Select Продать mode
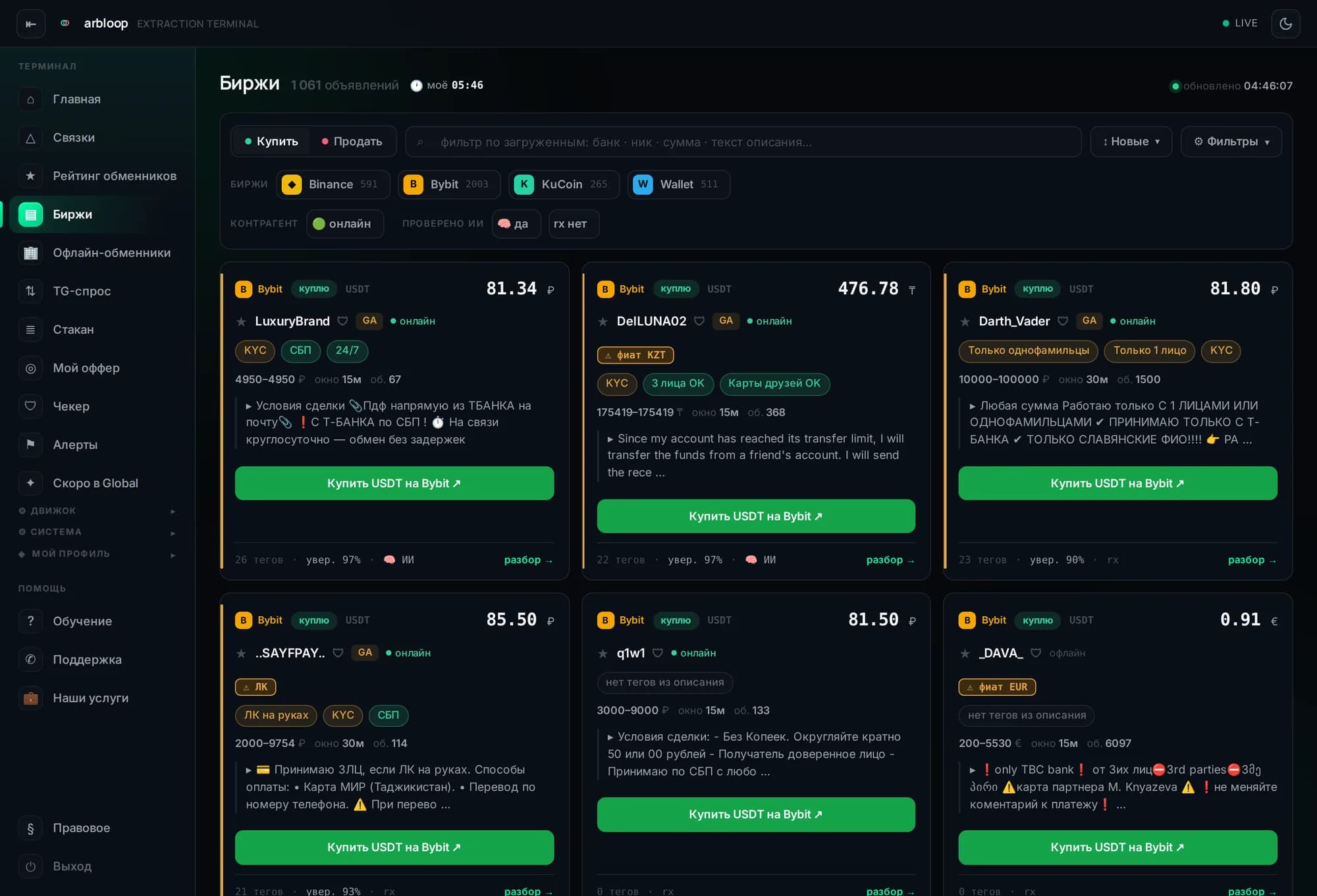The height and width of the screenshot is (896, 1317). pyautogui.click(x=352, y=142)
